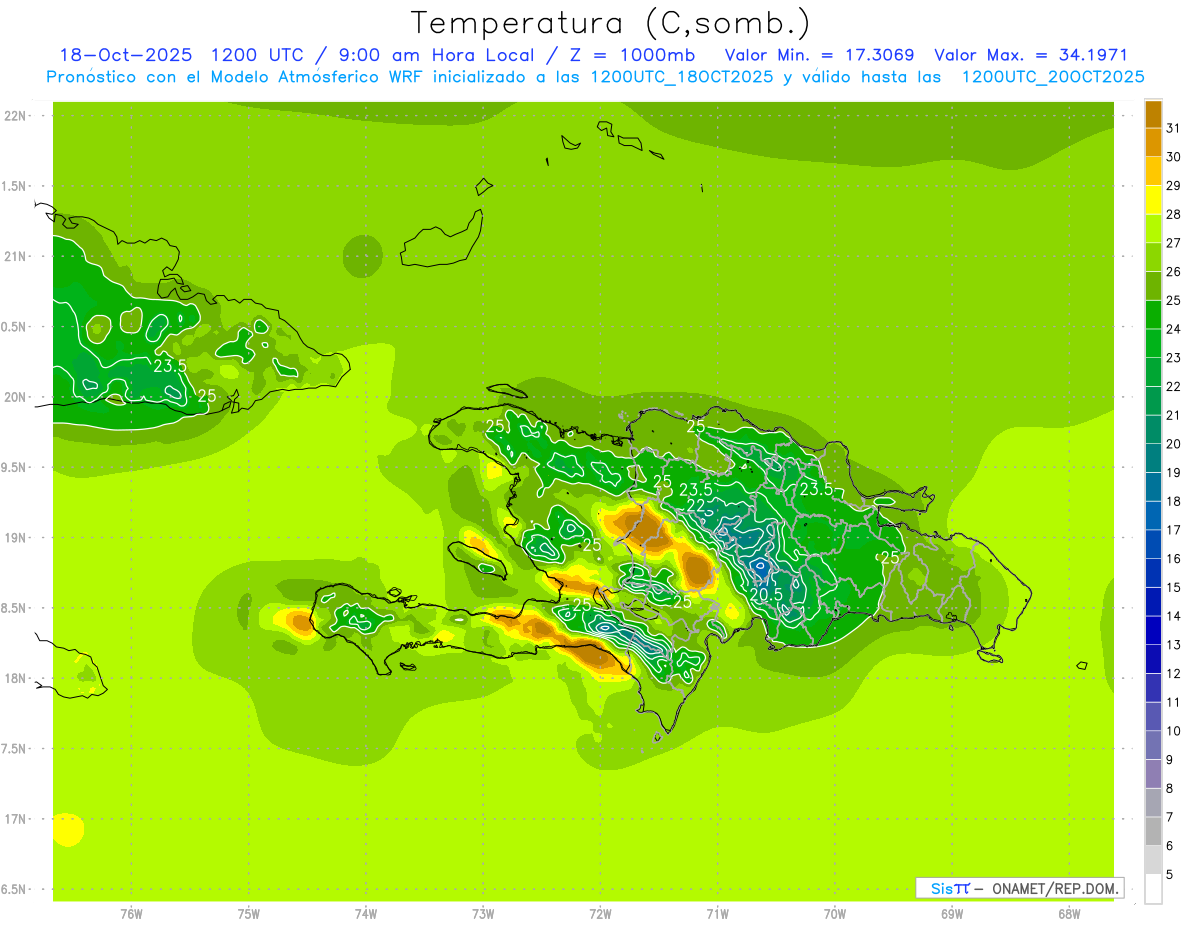This screenshot has height=927, width=1200.
Task: Click the 68W longitude axis label
Action: pyautogui.click(x=1068, y=914)
